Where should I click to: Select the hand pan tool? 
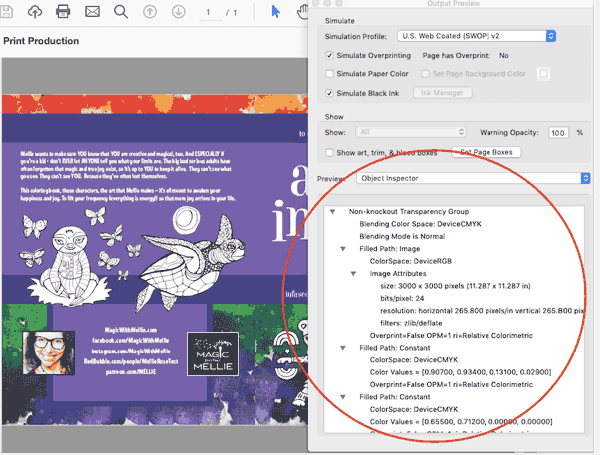302,11
